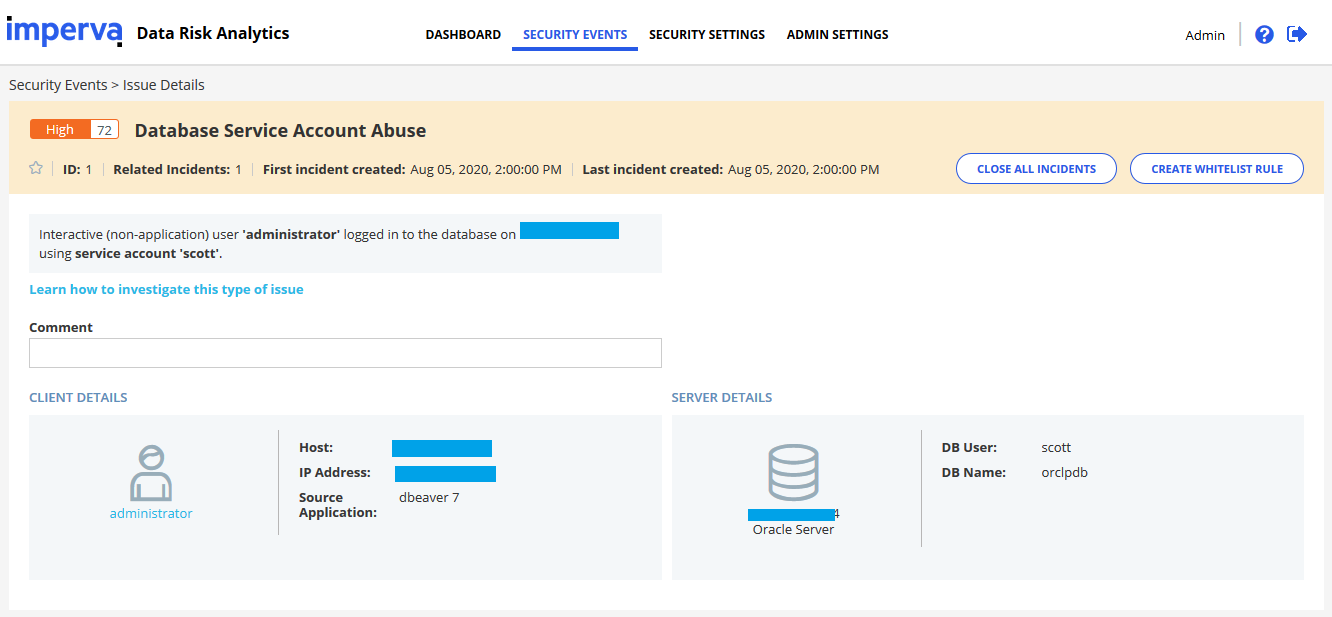1332x617 pixels.
Task: Click Close All Incidents button
Action: (x=1036, y=169)
